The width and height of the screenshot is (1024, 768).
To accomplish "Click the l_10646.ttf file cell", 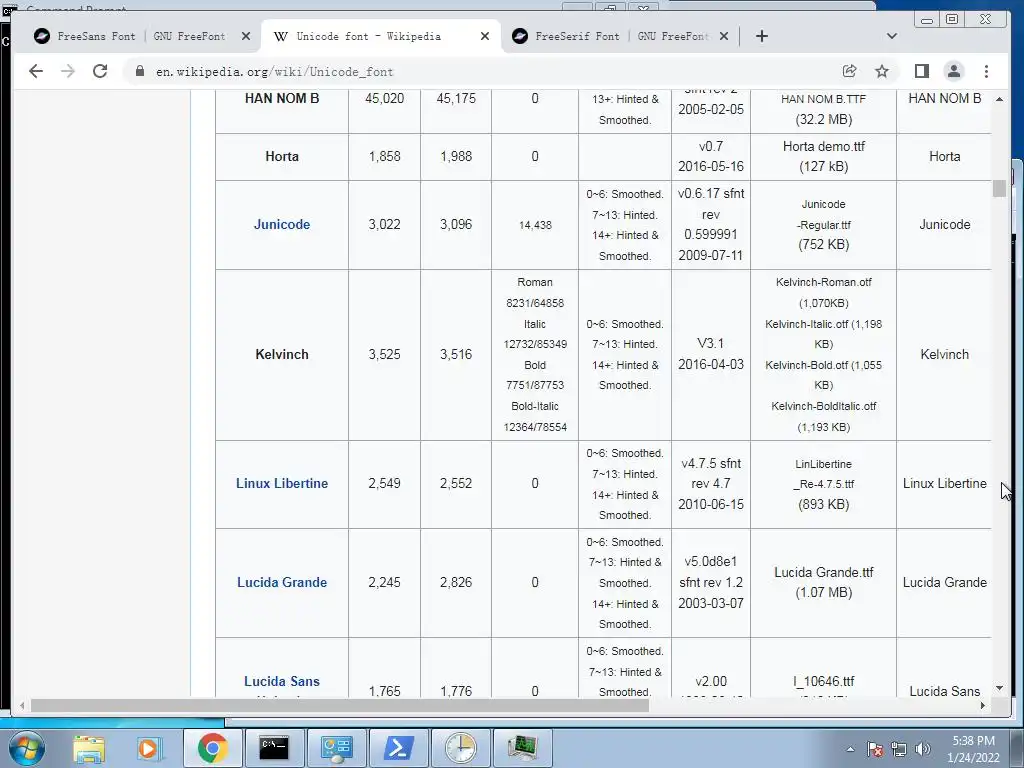I will point(824,667).
